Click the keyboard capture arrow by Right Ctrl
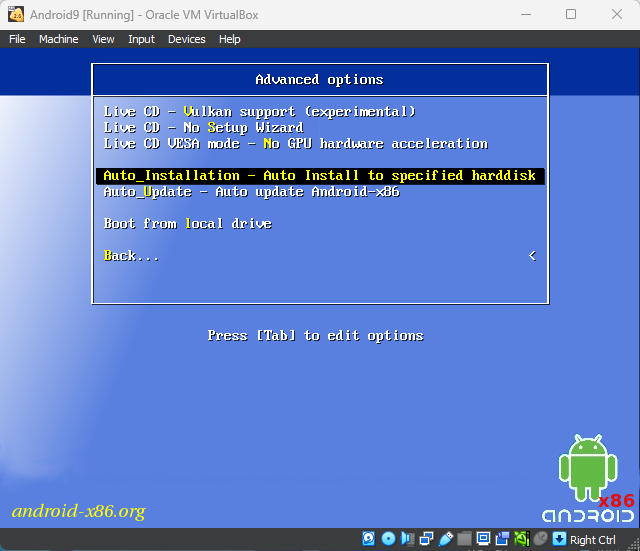Image resolution: width=640 pixels, height=551 pixels. click(559, 539)
